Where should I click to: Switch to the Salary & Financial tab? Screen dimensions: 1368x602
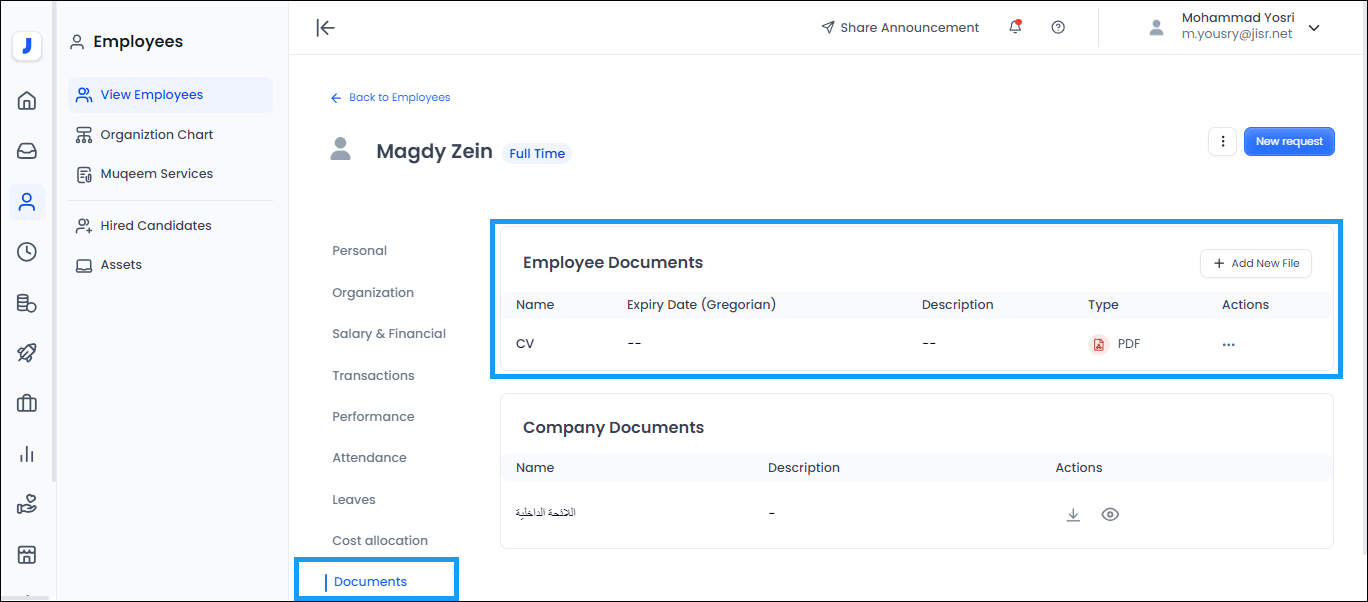point(389,334)
